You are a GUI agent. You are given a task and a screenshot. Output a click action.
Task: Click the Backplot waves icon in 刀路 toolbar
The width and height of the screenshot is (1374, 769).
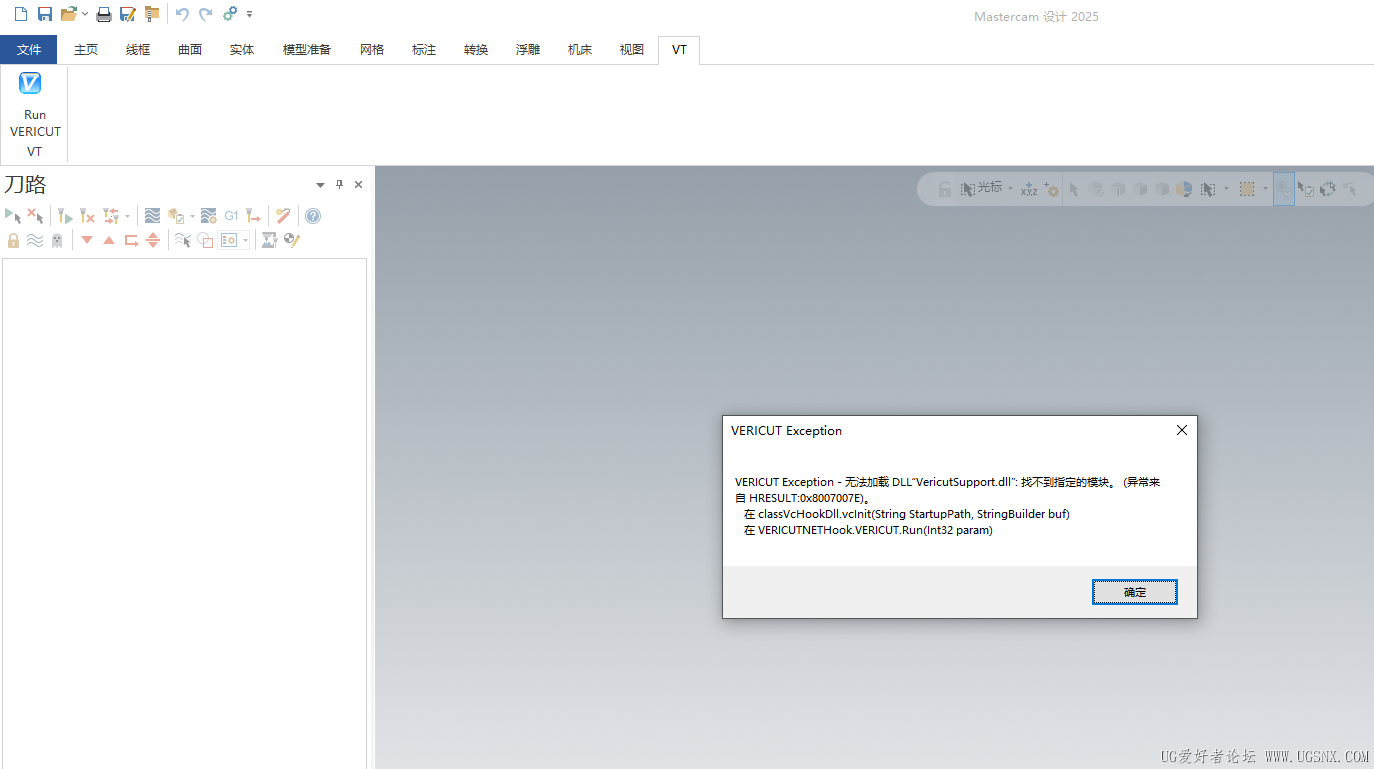pos(152,215)
